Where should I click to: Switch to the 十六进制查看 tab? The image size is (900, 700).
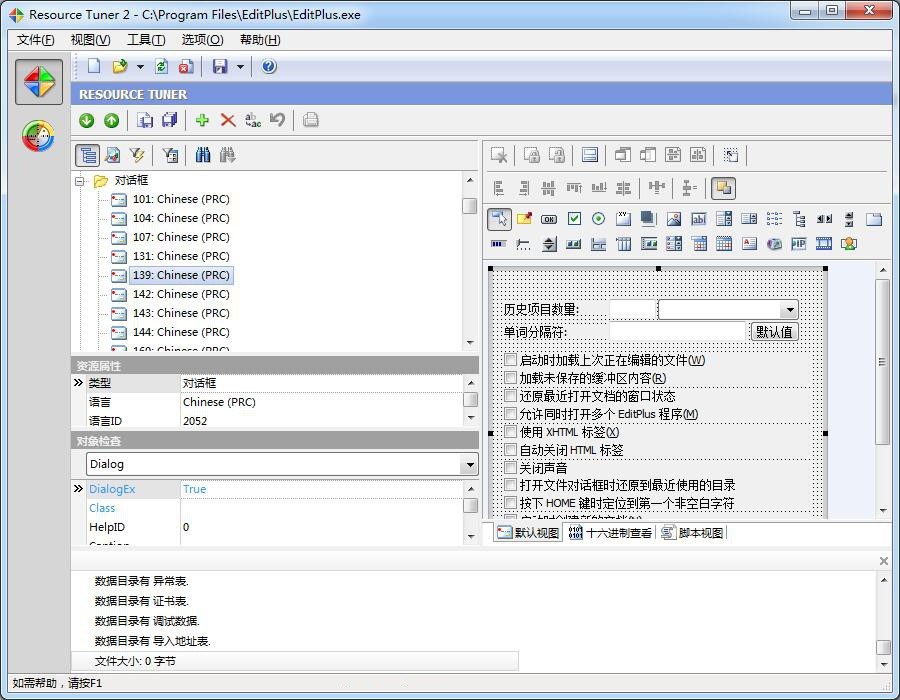tap(610, 532)
